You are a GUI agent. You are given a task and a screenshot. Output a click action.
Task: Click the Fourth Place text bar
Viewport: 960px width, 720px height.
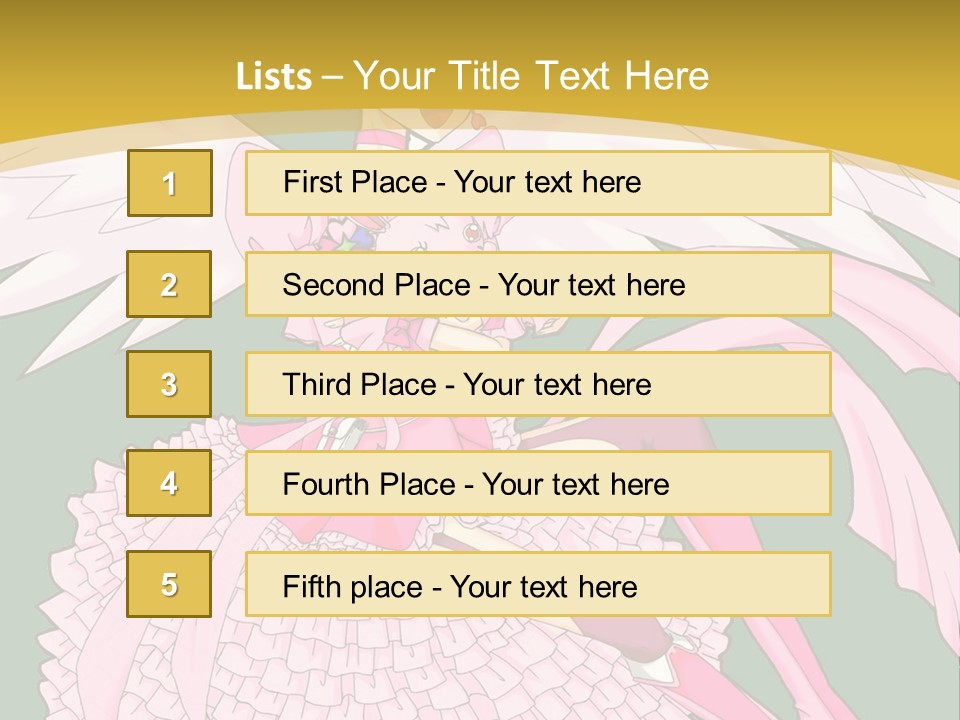[538, 483]
